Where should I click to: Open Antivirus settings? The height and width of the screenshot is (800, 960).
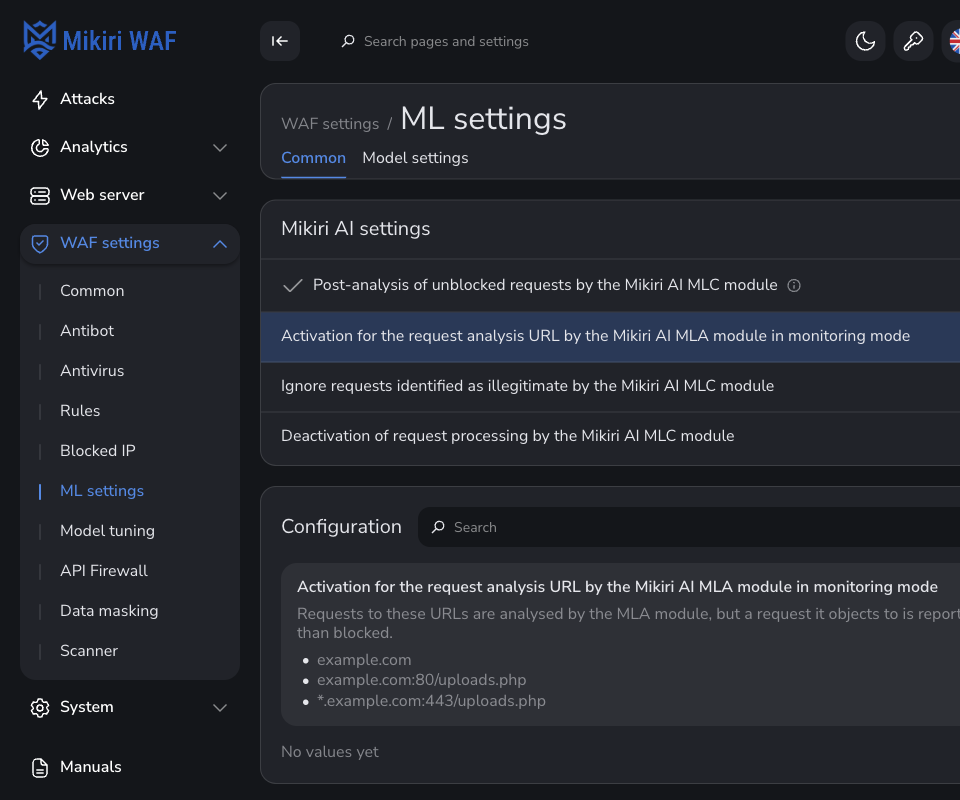point(92,371)
